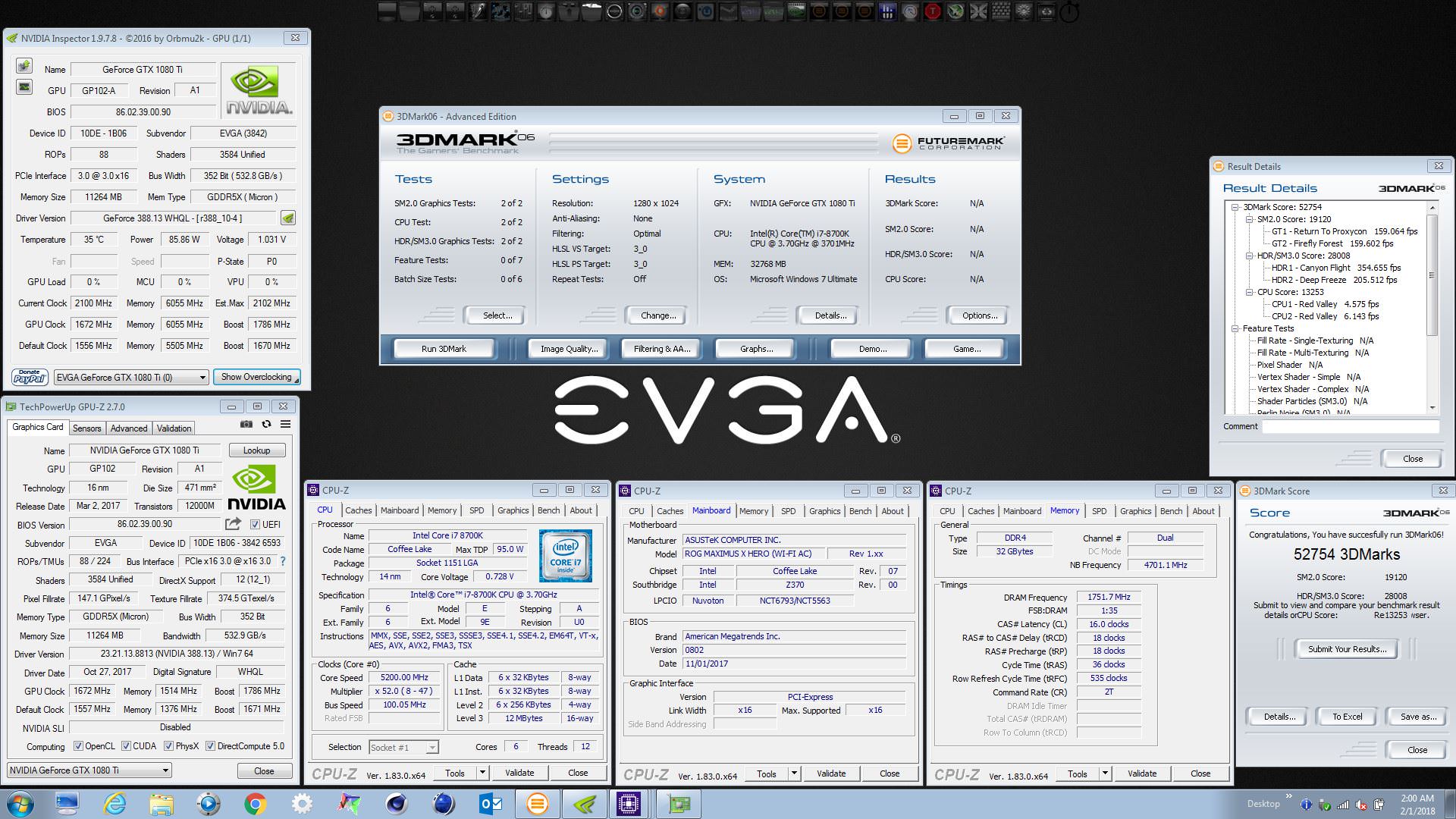Collapse Feature Tests tree node
The image size is (1456, 819).
point(1235,328)
